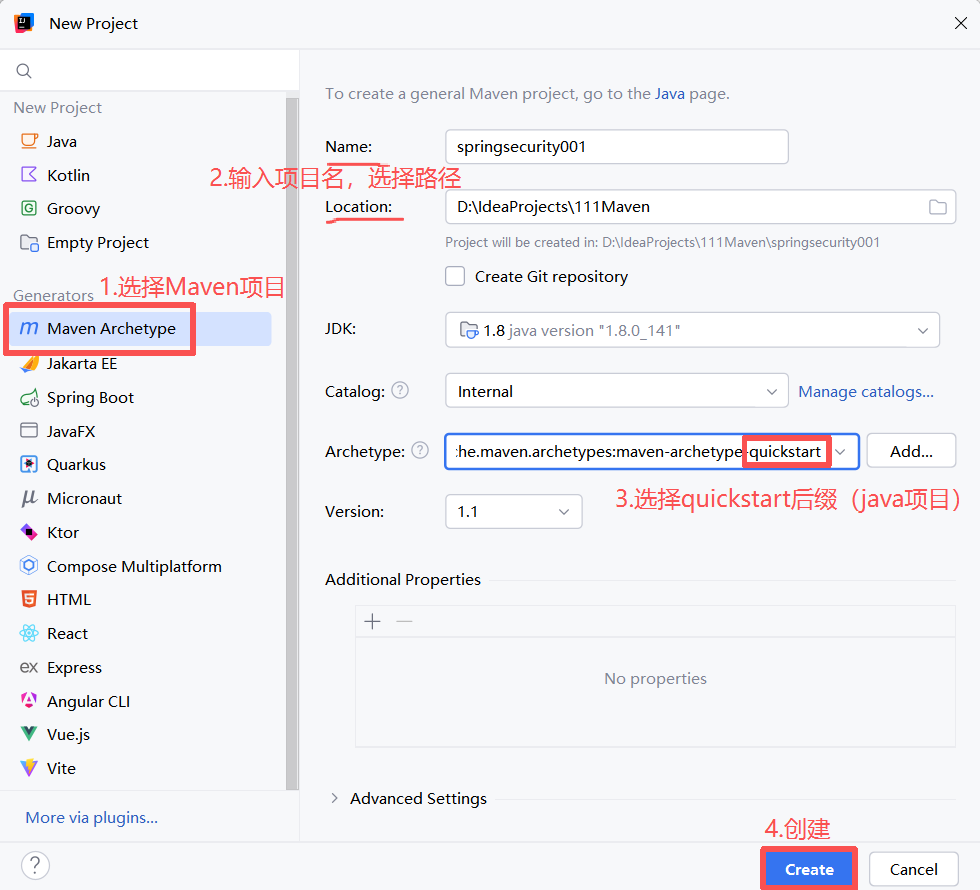980x890 pixels.
Task: Select the Groovy icon
Action: [29, 208]
